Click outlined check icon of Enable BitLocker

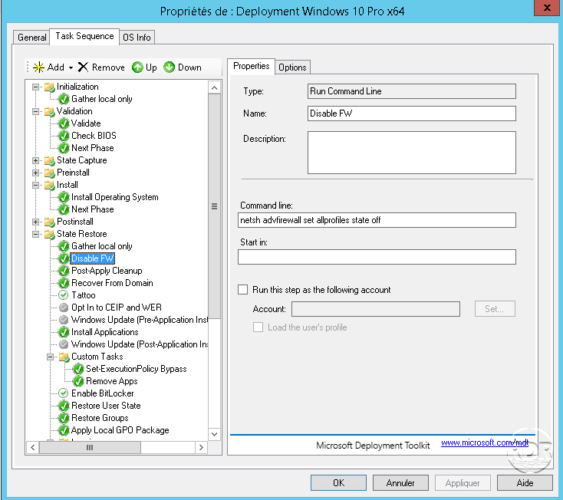point(63,393)
